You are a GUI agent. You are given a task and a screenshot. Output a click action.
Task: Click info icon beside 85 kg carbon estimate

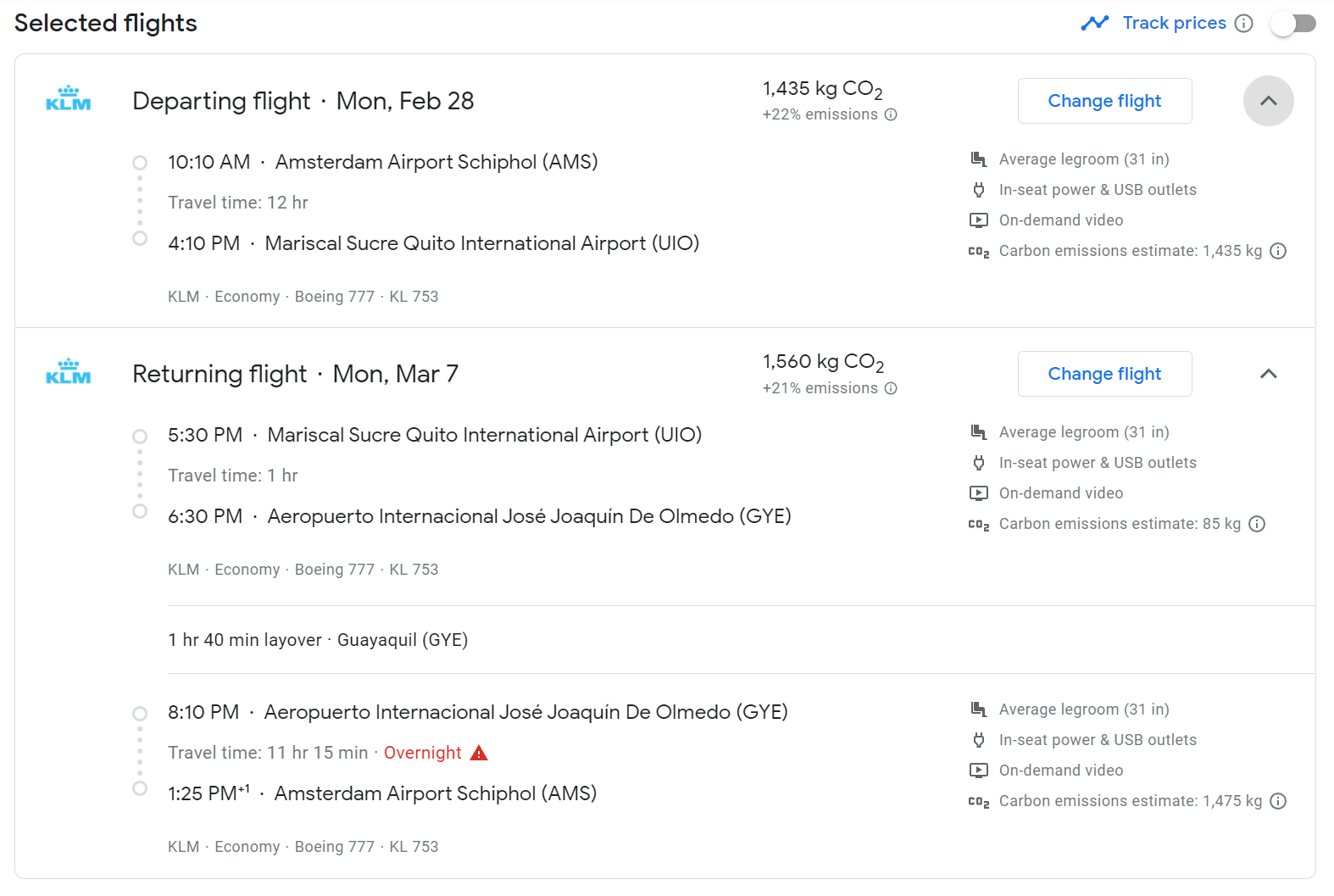coord(1257,524)
